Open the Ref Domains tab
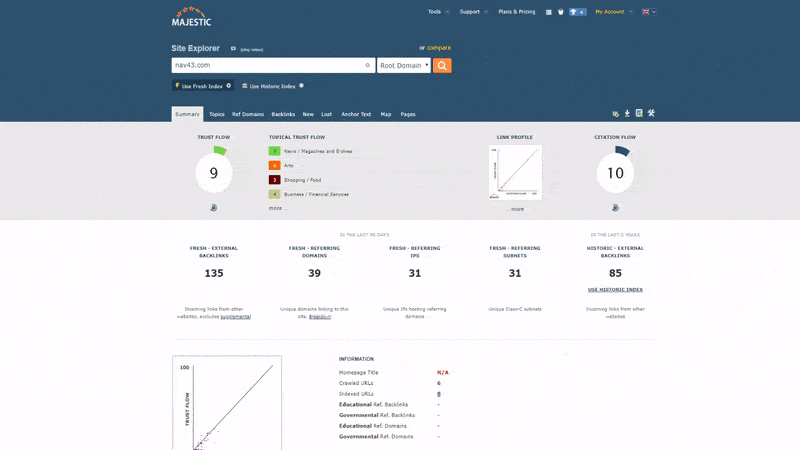 coord(248,114)
